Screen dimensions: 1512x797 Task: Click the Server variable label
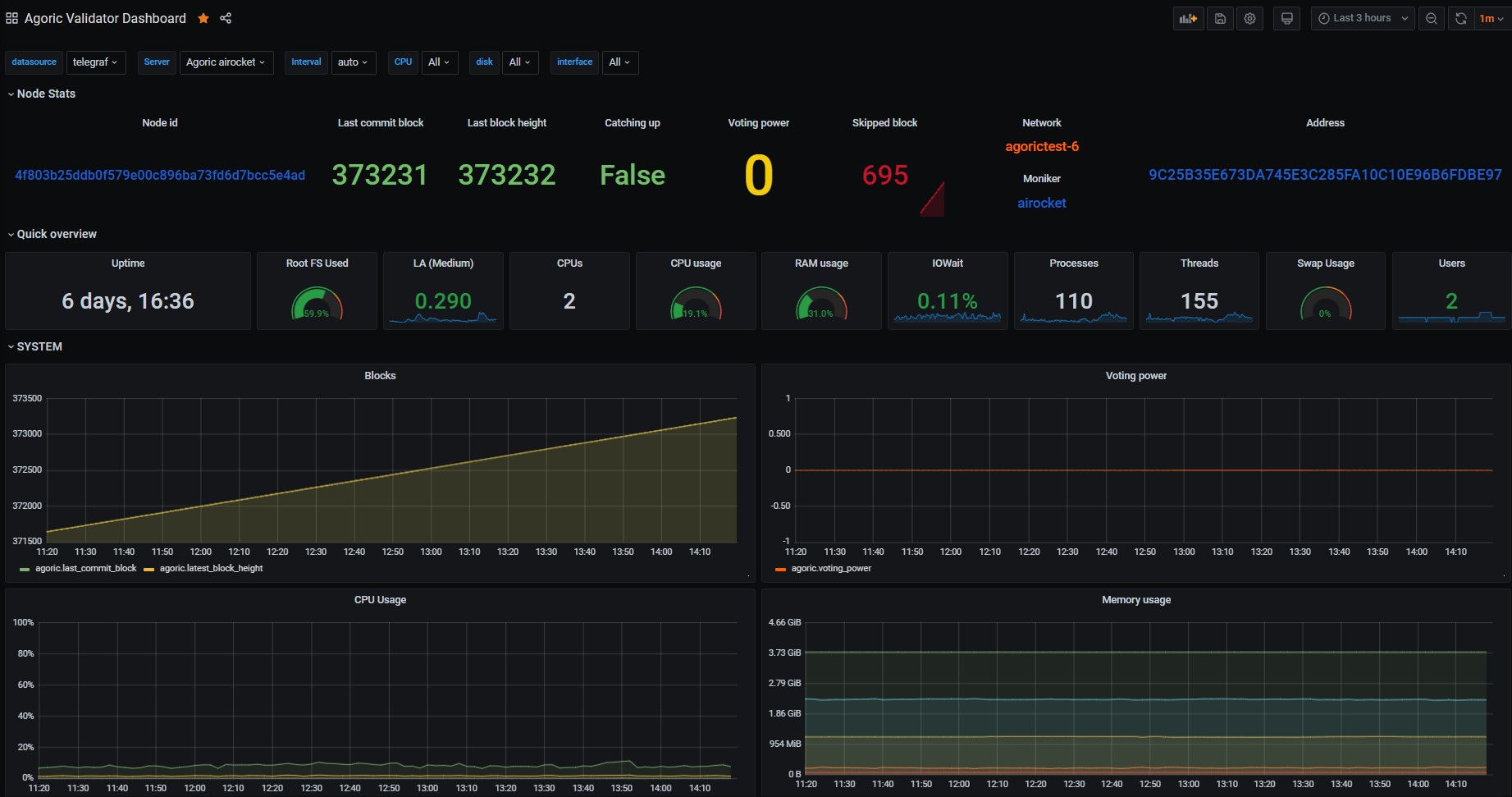(x=157, y=62)
